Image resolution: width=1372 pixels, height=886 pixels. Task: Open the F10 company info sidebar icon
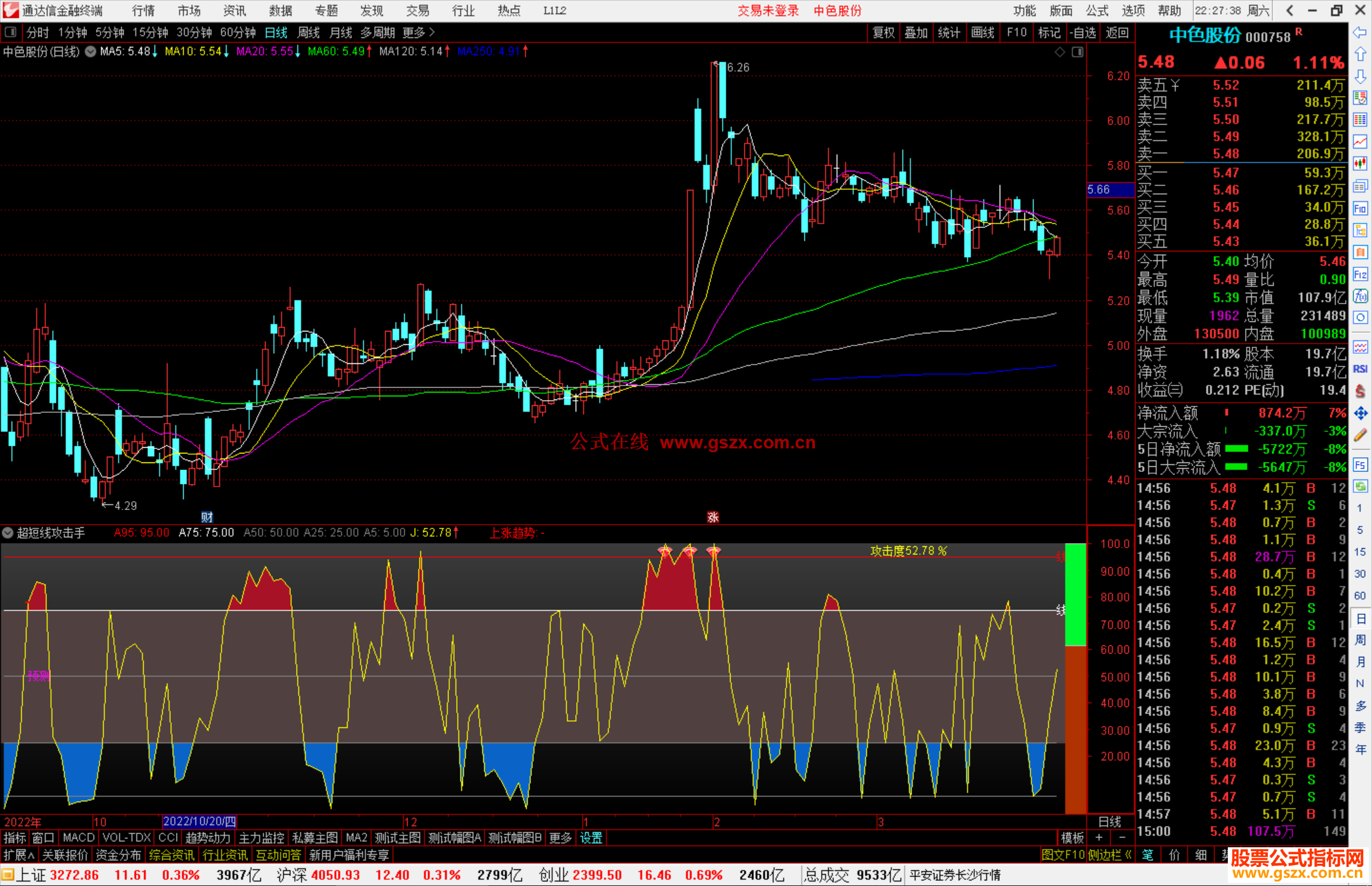pos(1360,209)
